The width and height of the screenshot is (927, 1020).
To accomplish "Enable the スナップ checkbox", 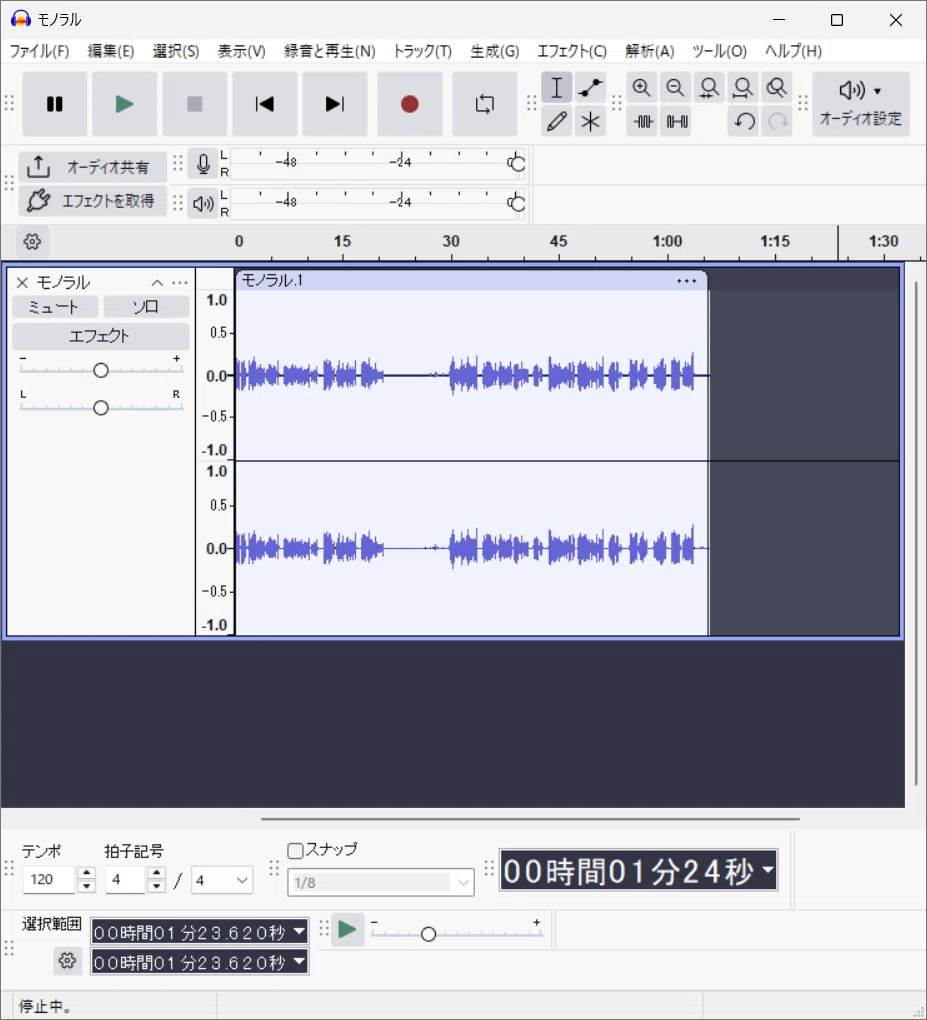I will 295,850.
